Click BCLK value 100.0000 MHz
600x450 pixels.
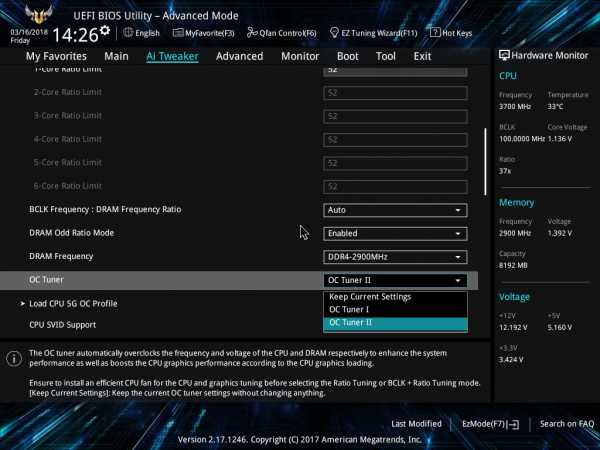(522, 139)
